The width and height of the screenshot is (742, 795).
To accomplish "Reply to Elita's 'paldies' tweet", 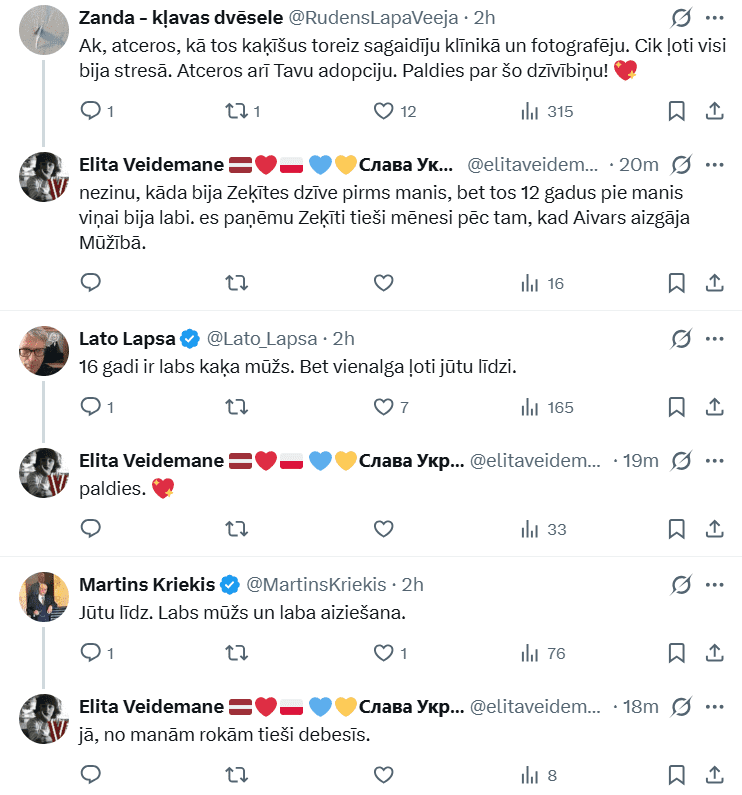I will [91, 529].
